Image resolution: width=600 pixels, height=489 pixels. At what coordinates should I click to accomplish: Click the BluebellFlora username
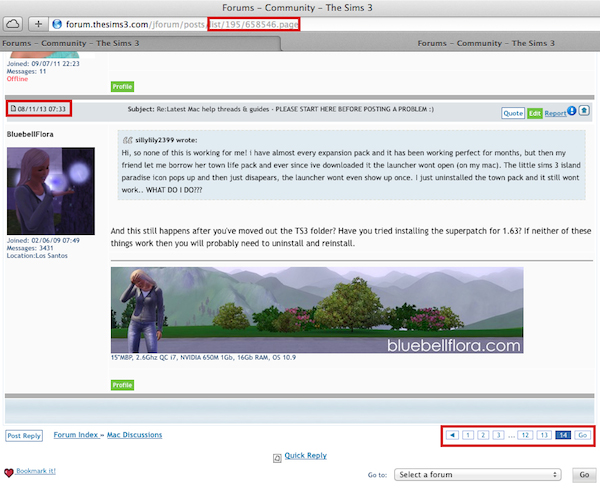30,134
